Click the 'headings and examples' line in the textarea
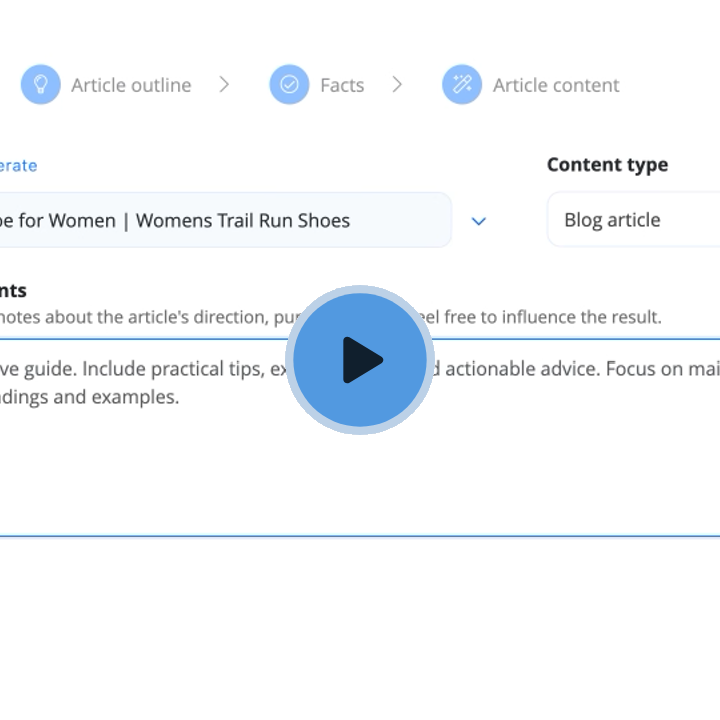This screenshot has height=720, width=720. pos(90,397)
